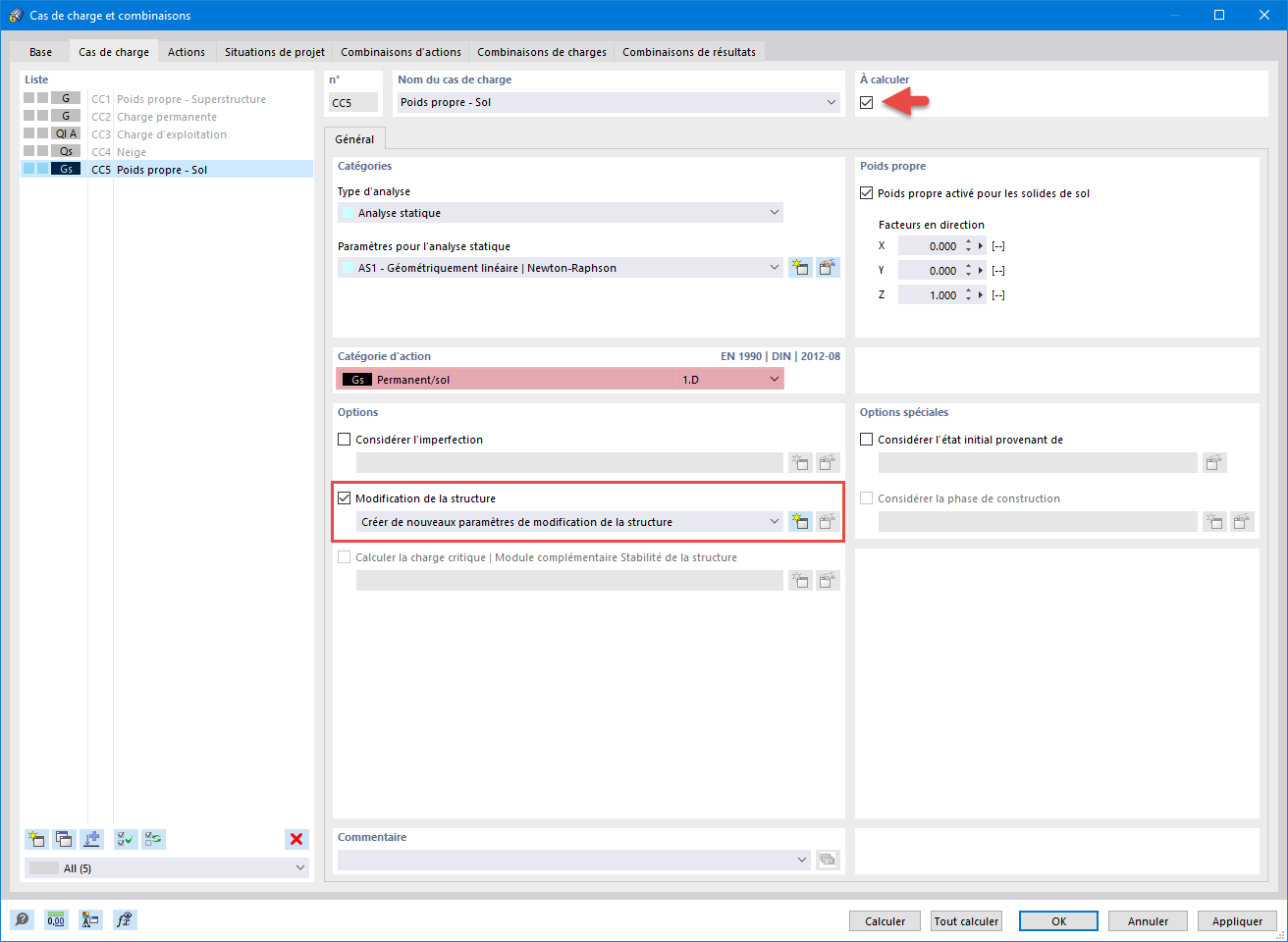Click the Calculer button
Viewport: 1288px width, 942px height.
[x=885, y=921]
